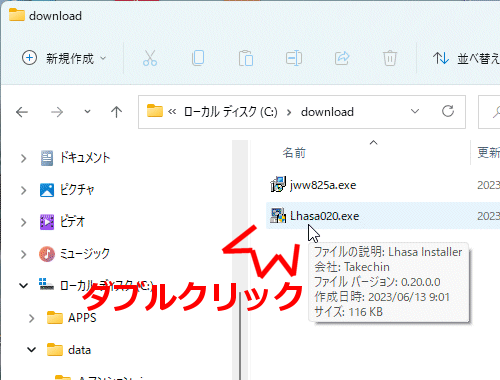500x380 pixels.
Task: Select the file Lhasa020.exe
Action: pos(324,216)
